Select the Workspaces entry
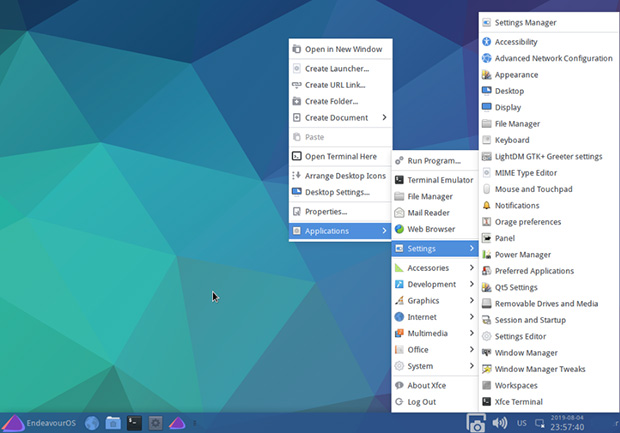Viewport: 620px width, 433px height. click(549, 385)
